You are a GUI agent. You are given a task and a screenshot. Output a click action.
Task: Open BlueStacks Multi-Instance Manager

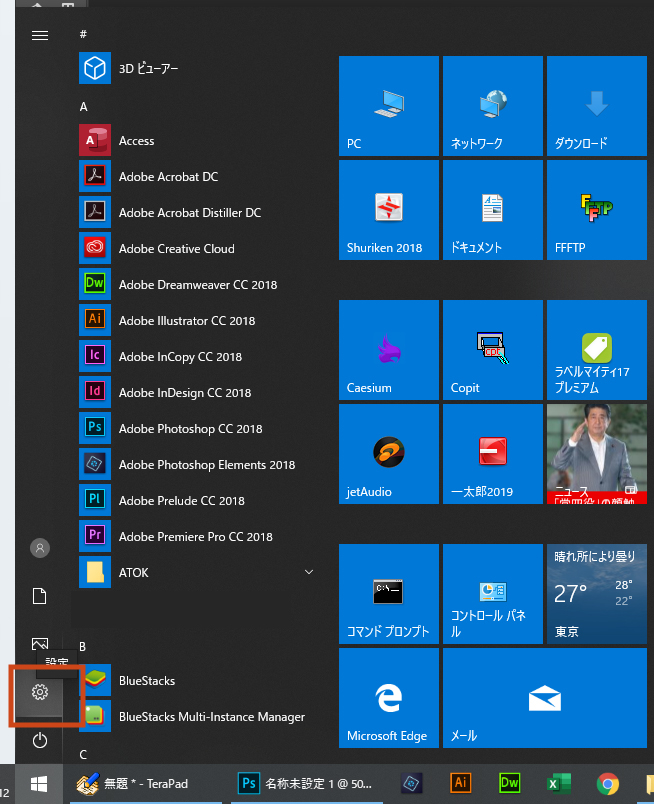tap(197, 716)
